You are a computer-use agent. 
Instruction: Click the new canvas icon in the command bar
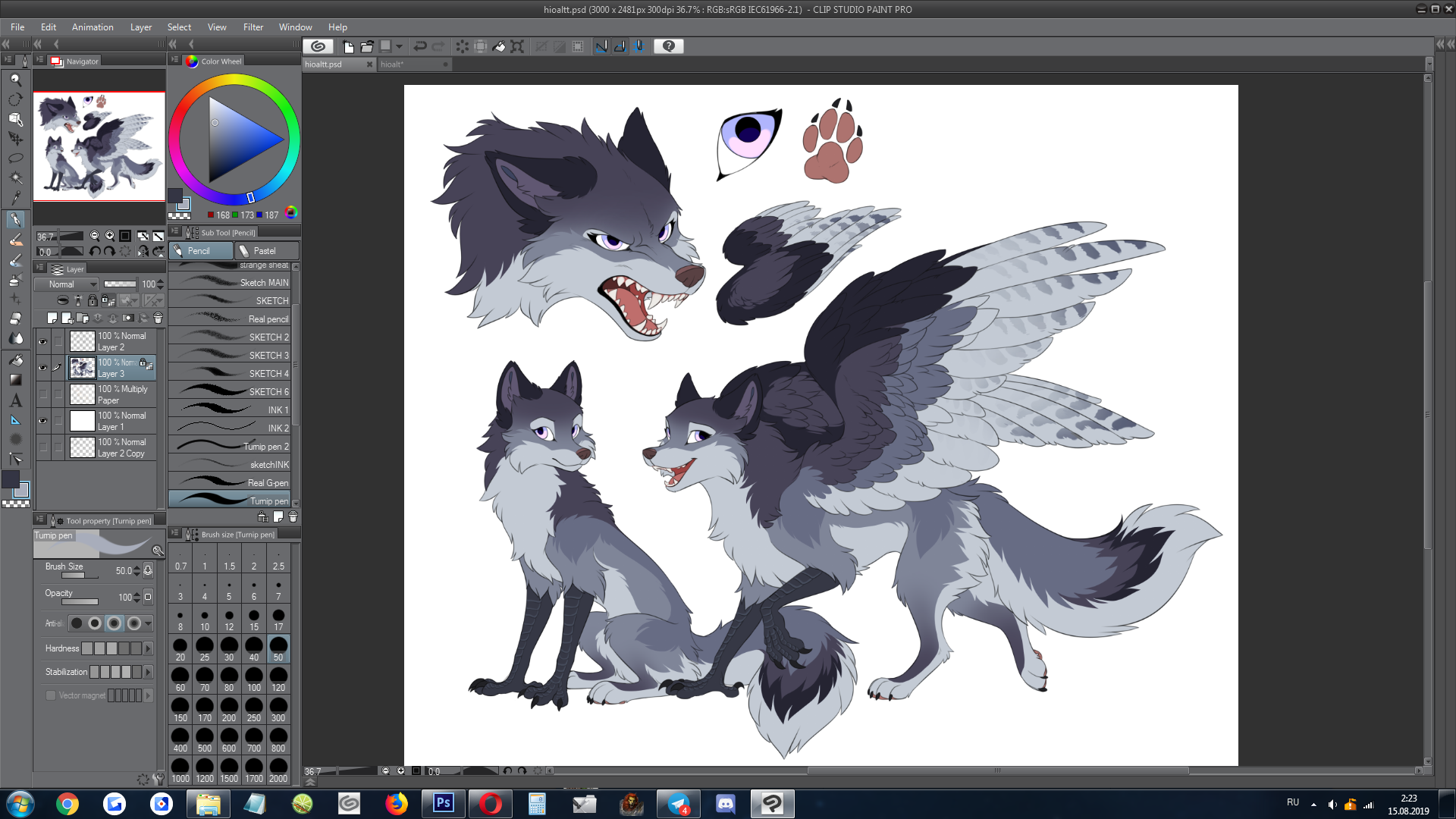click(348, 46)
